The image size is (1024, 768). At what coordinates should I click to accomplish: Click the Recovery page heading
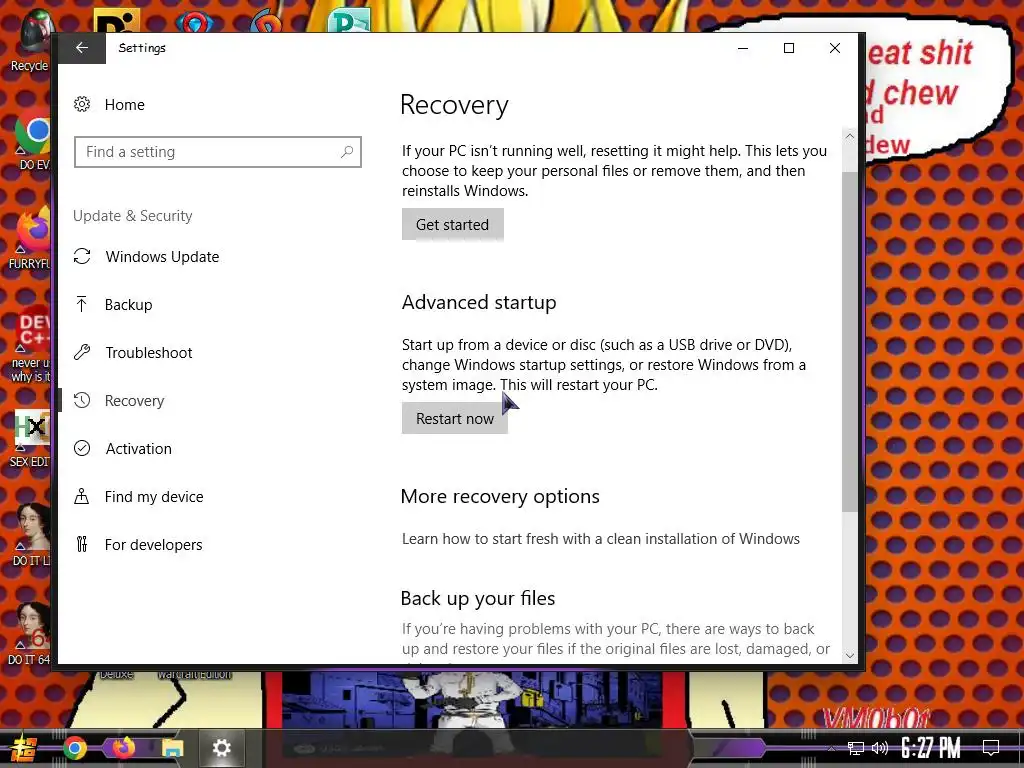coord(454,105)
